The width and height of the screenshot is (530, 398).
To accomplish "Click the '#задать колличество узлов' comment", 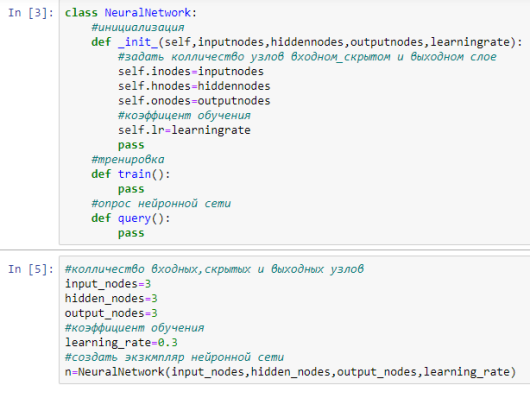I will coord(307,57).
